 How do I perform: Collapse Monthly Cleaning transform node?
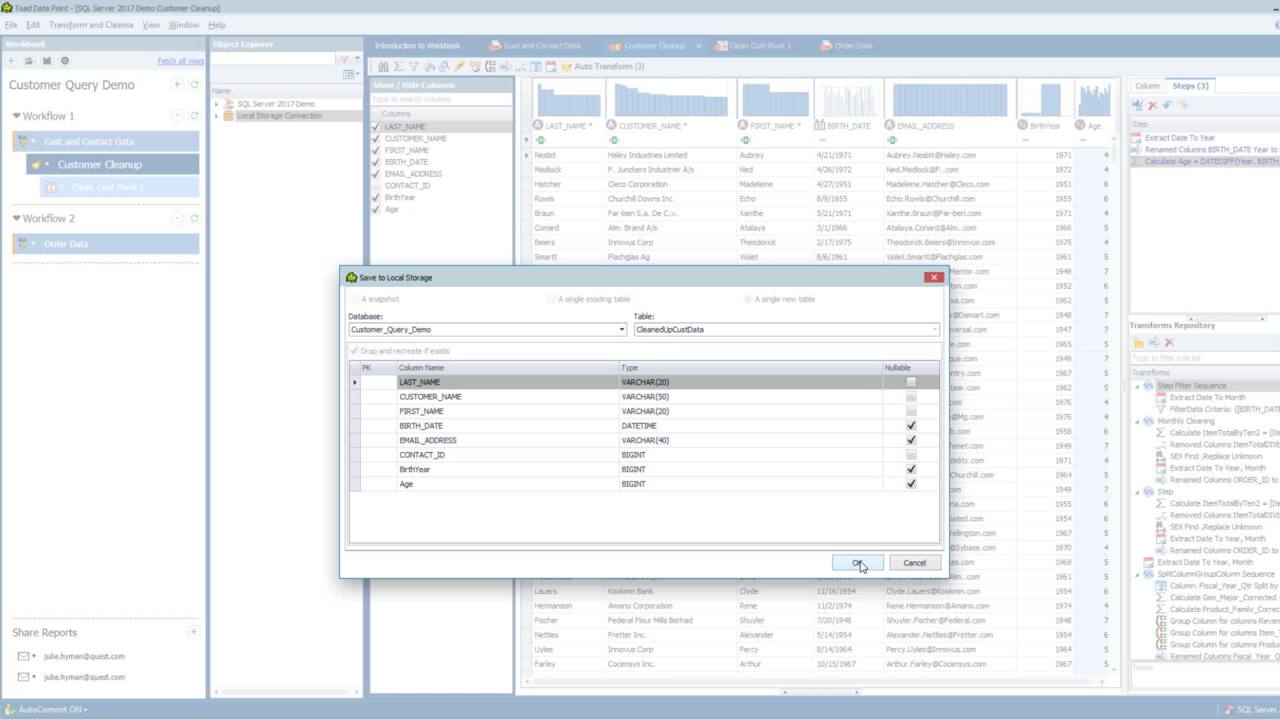[x=1137, y=421]
